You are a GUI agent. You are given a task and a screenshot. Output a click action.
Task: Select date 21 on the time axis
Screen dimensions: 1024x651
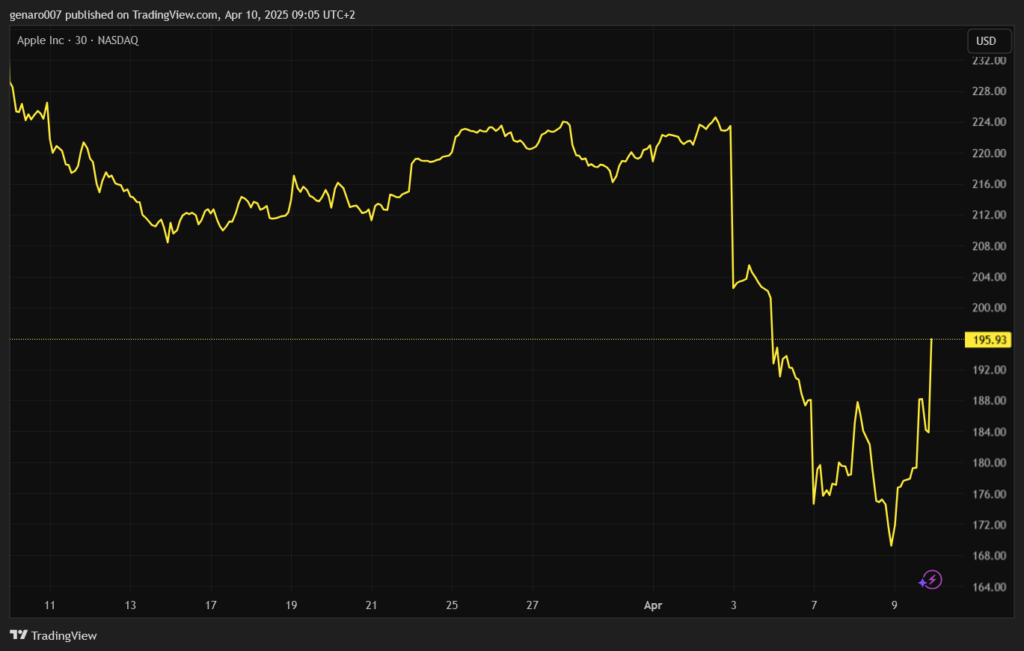[x=371, y=605]
